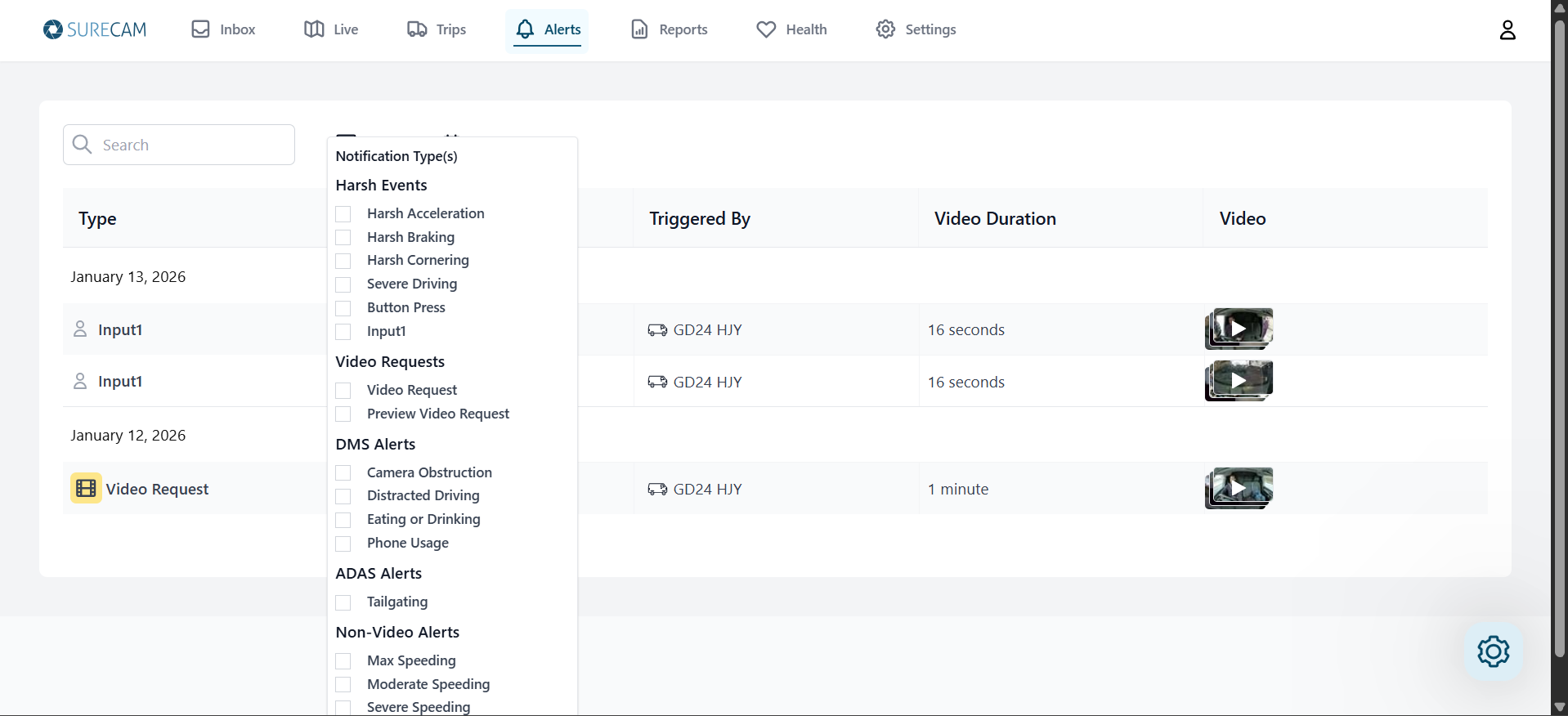Check Harsh Braking filter
Viewport: 1568px width, 716px height.
point(343,238)
